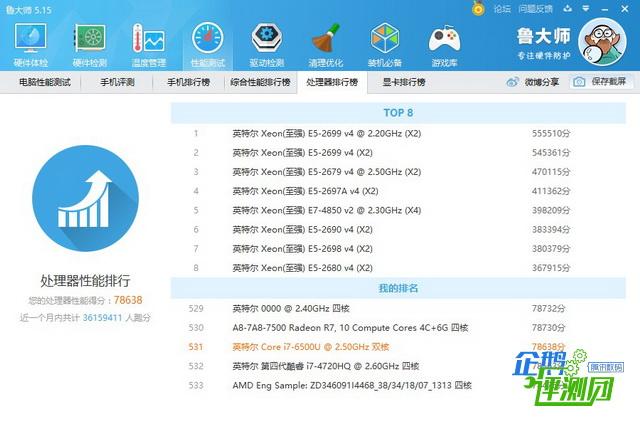Click the 470115分 score value
This screenshot has height=427, width=640.
tap(551, 172)
